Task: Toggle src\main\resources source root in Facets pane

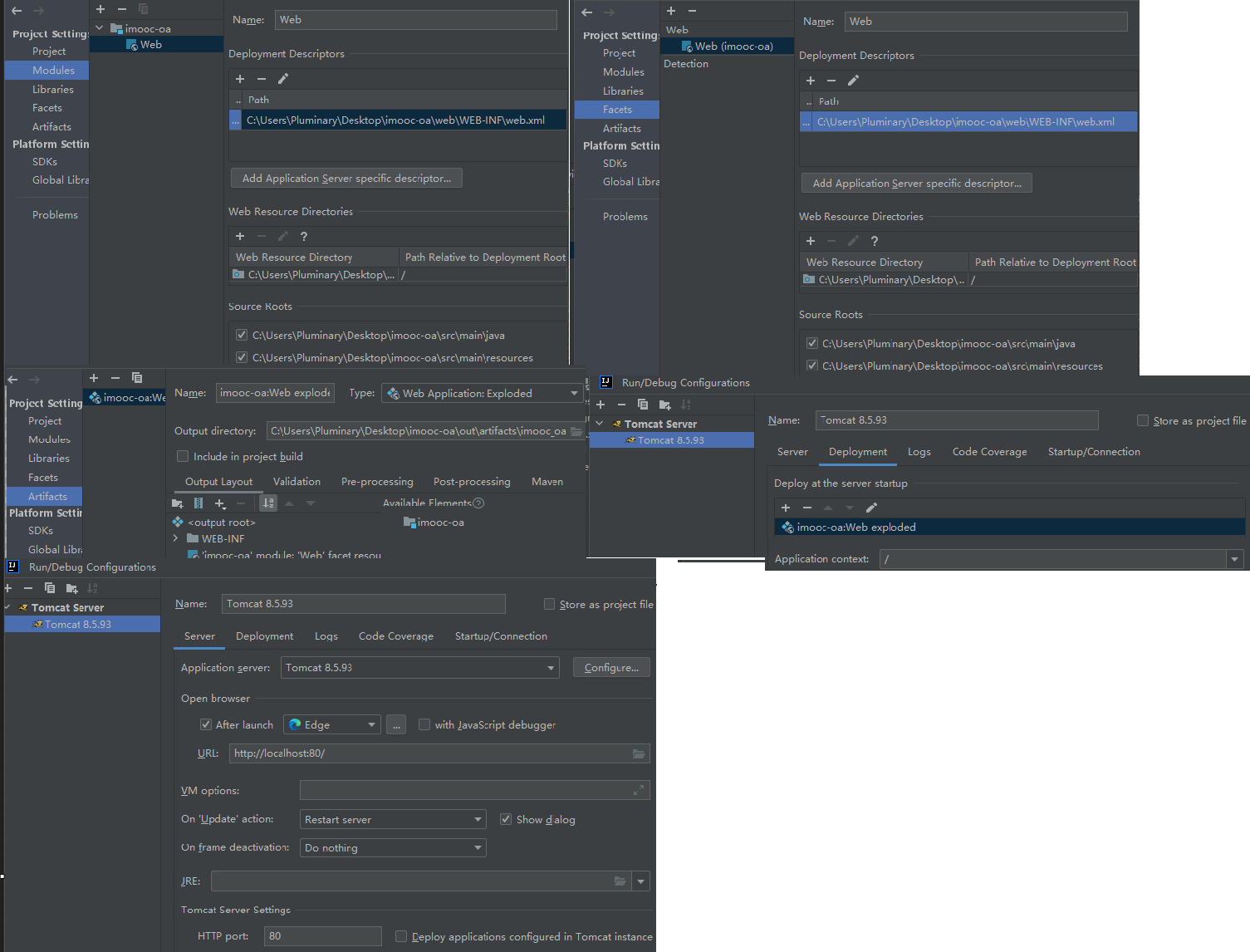Action: tap(812, 365)
